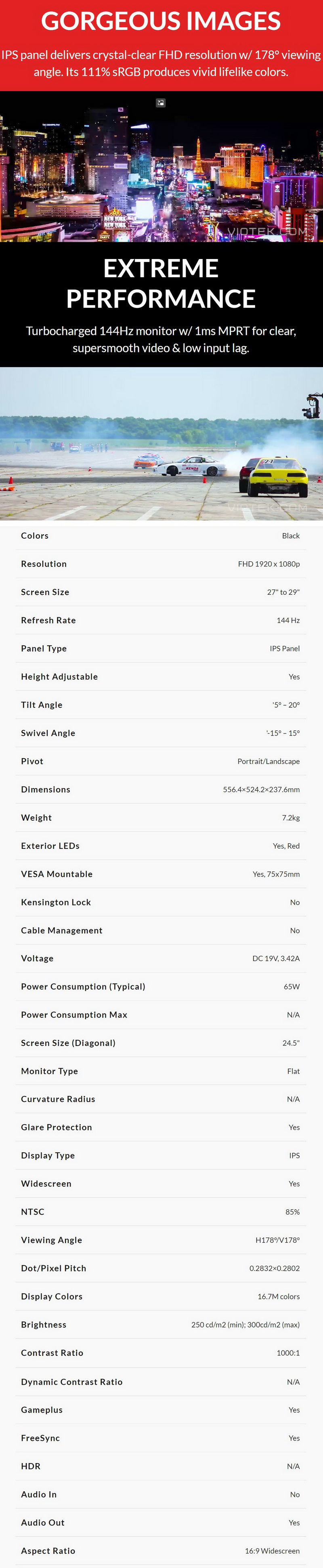Click the FreeSync row label
The height and width of the screenshot is (1568, 323).
[40, 1438]
